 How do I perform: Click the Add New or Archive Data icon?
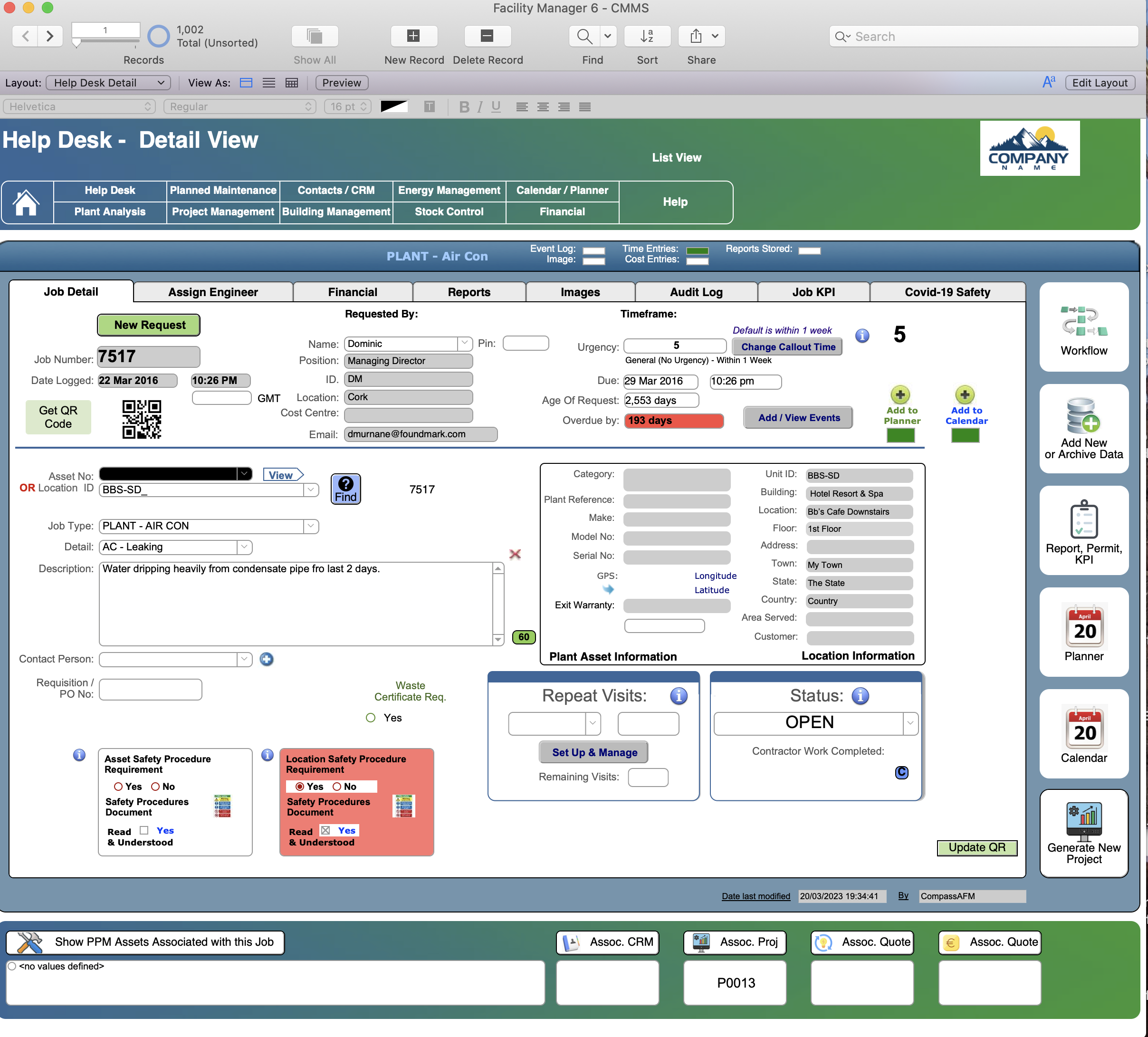click(x=1083, y=427)
